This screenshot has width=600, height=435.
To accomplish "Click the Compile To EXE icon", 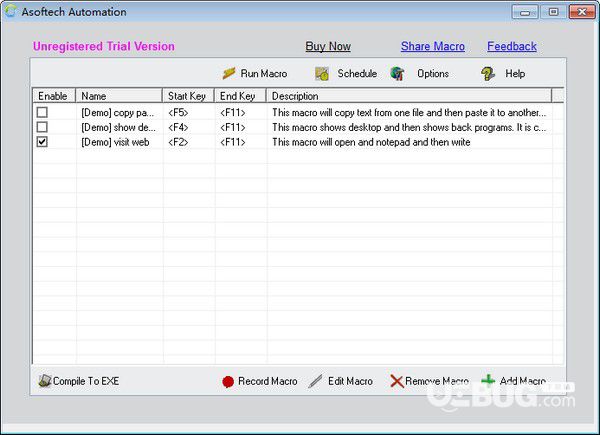I will [x=45, y=381].
